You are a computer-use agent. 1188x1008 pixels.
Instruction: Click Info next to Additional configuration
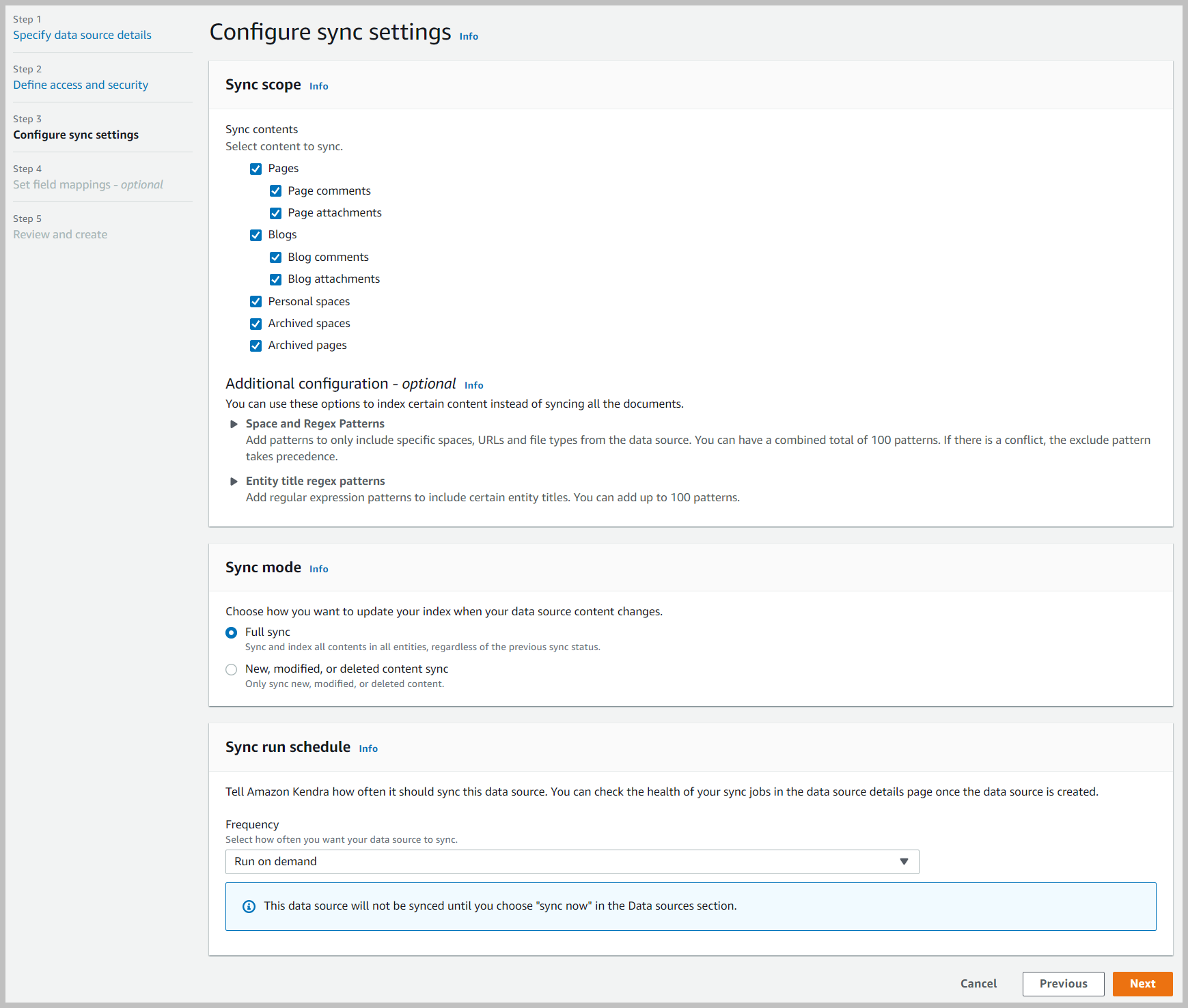tap(473, 385)
